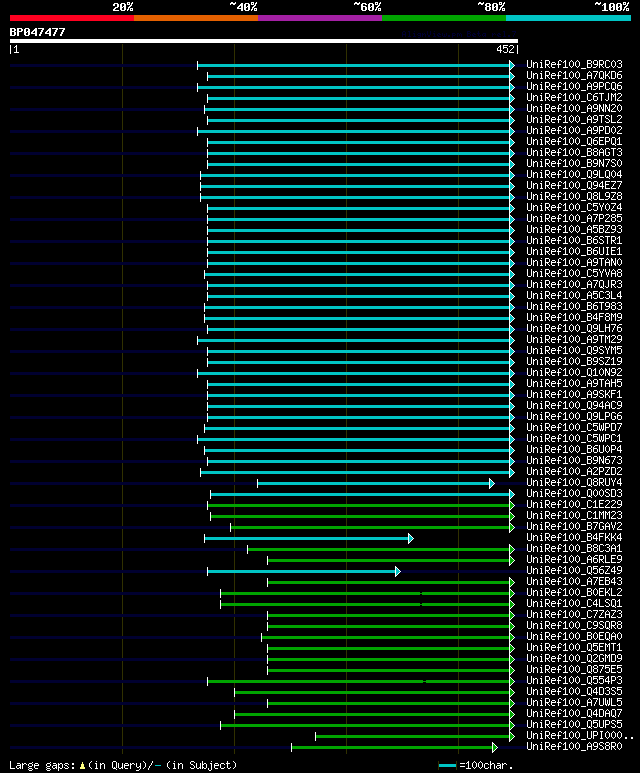The height and width of the screenshot is (773, 640).
Task: Click the UniRef100_B8AGT3 label
Action: coord(574,152)
